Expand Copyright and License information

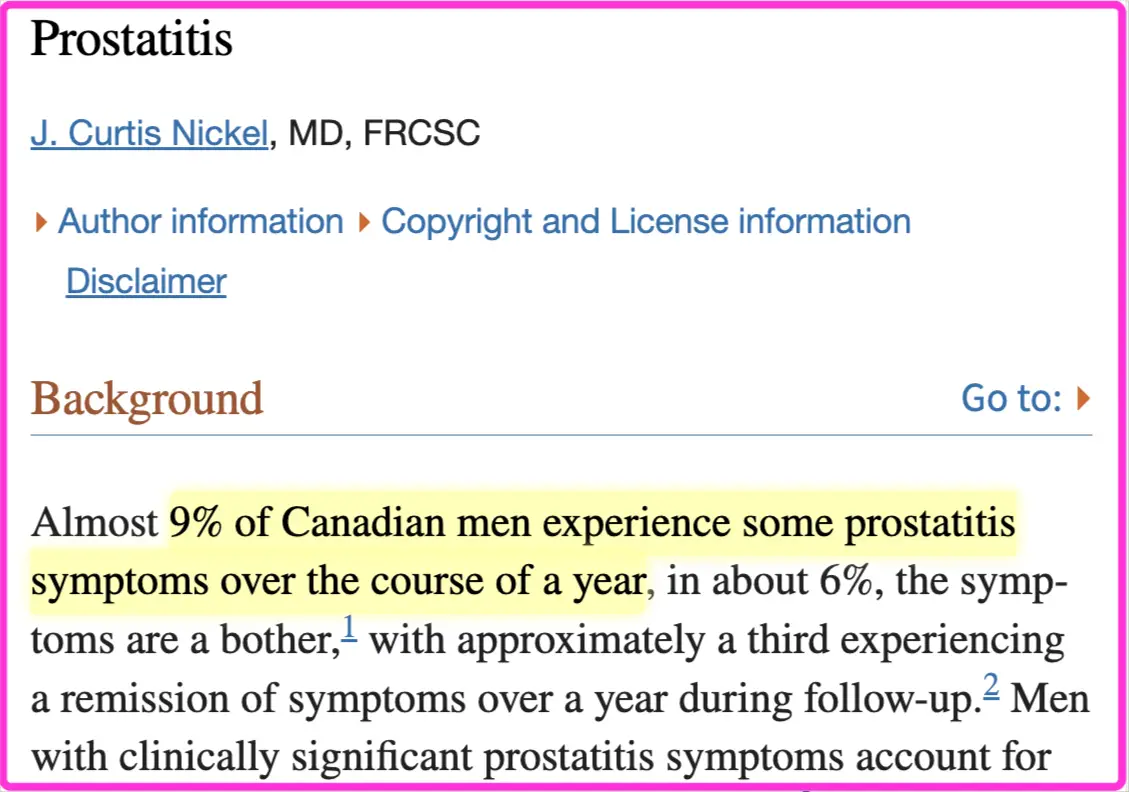[646, 221]
